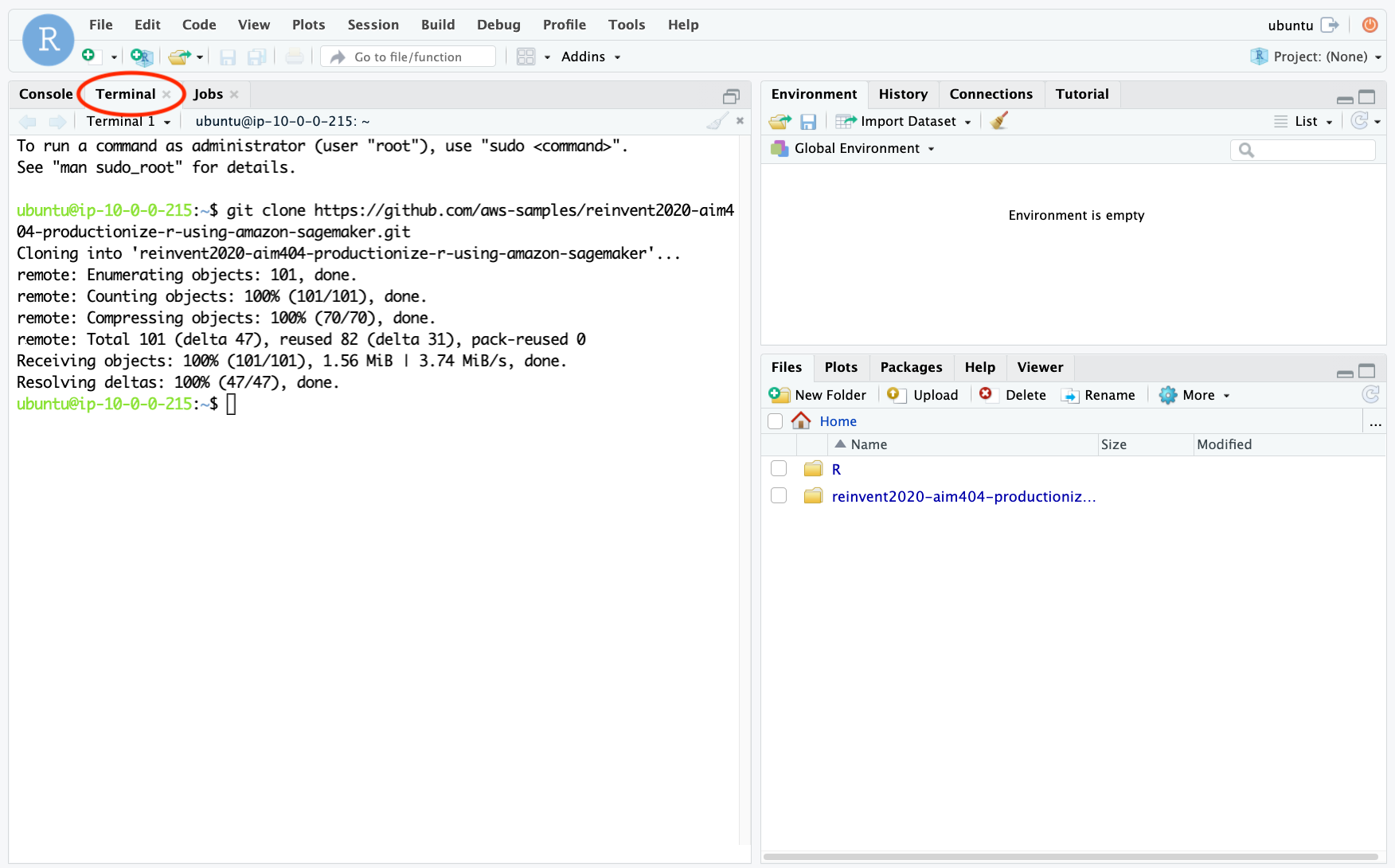
Task: Click the Delete button
Action: point(1013,395)
